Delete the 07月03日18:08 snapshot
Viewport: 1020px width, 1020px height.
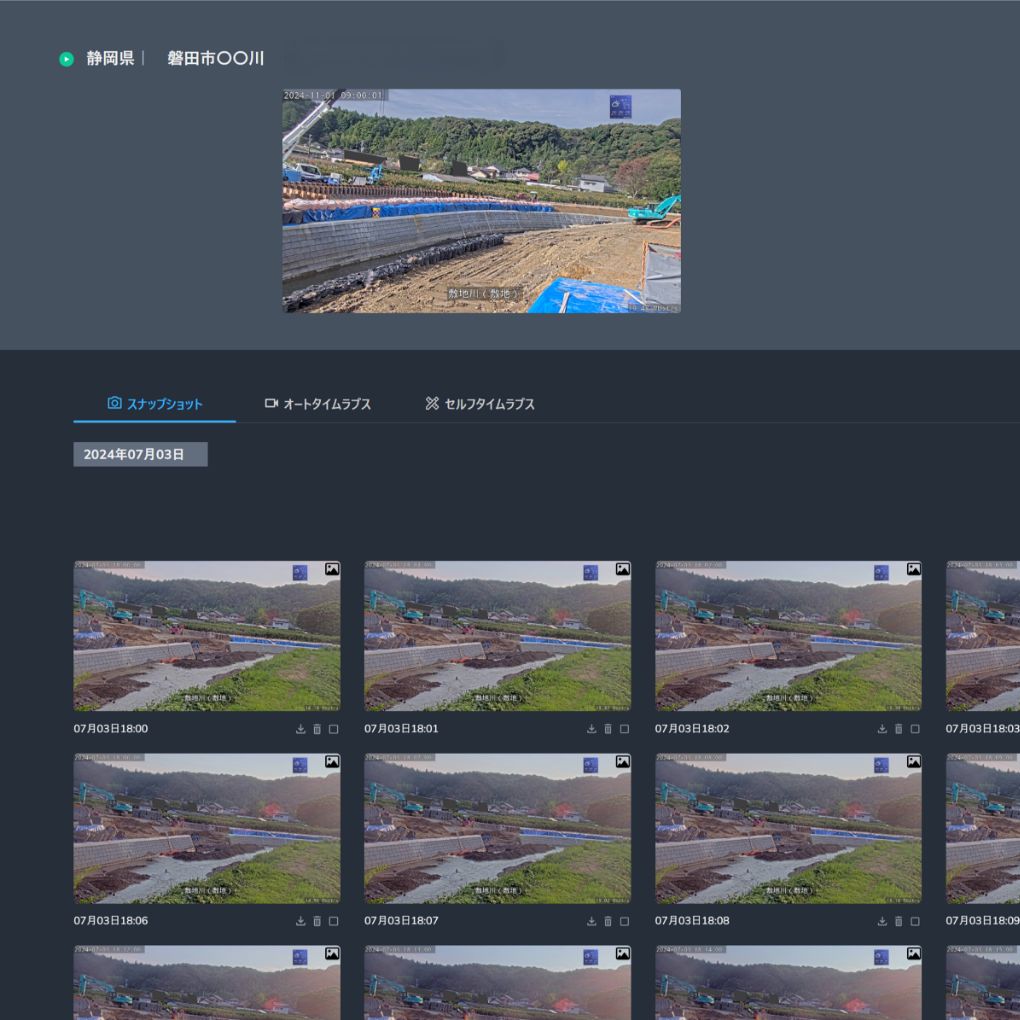pyautogui.click(x=899, y=921)
